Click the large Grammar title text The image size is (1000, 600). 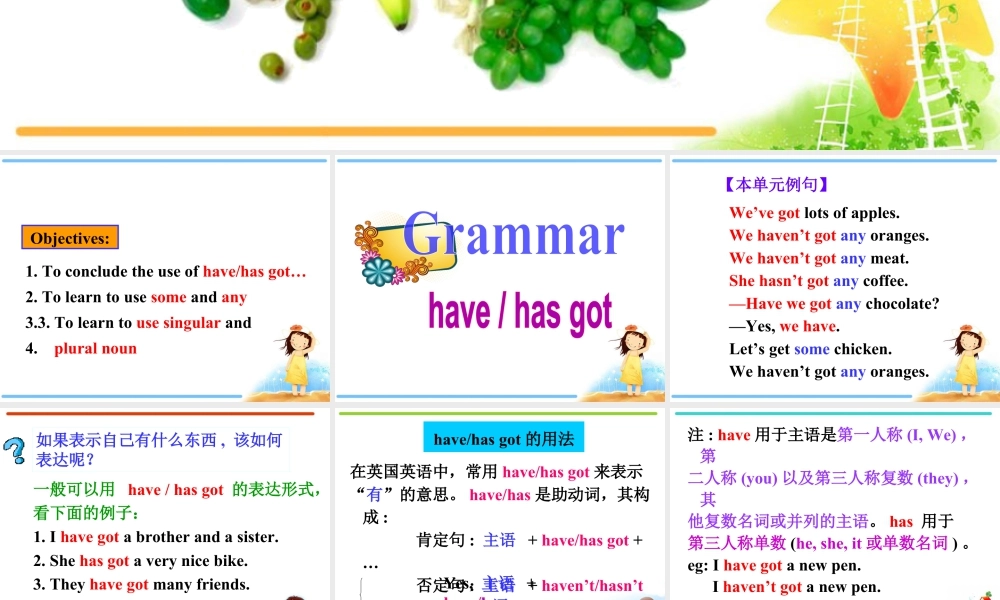[x=516, y=237]
